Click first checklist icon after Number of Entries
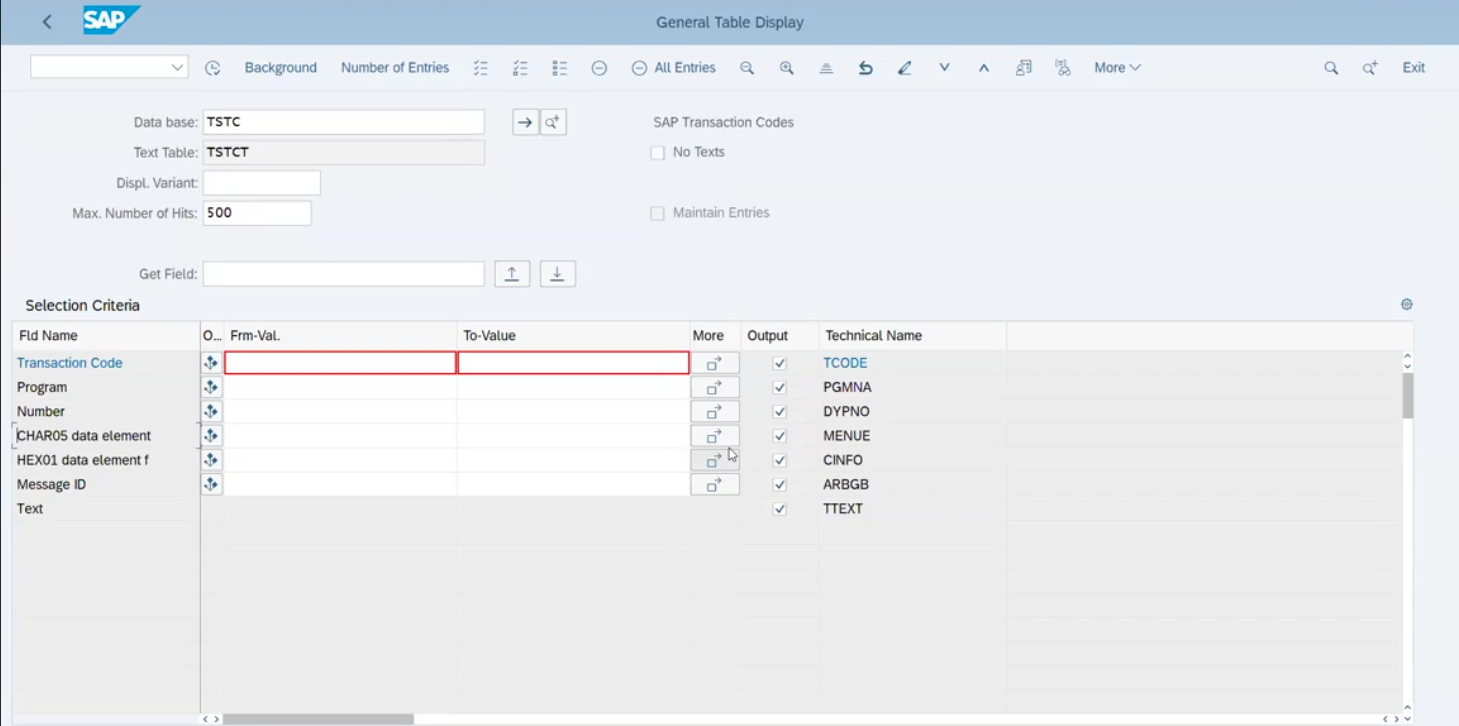1459x726 pixels. click(x=481, y=68)
